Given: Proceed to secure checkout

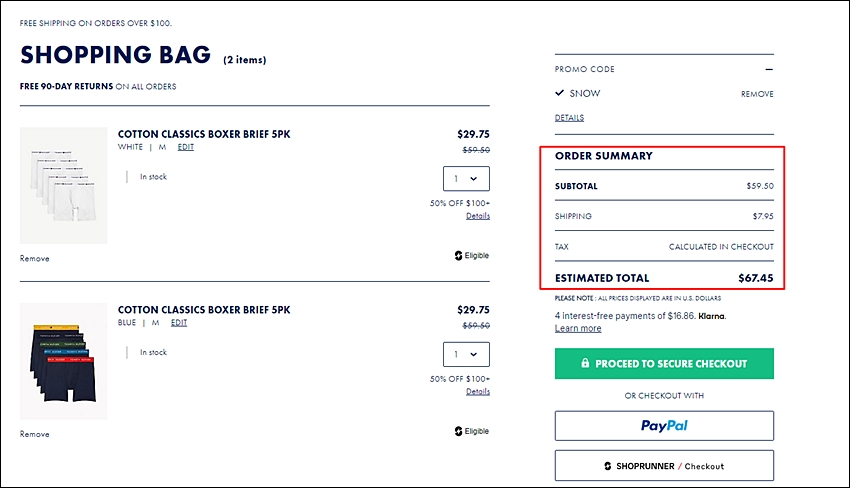Looking at the screenshot, I should 664,363.
